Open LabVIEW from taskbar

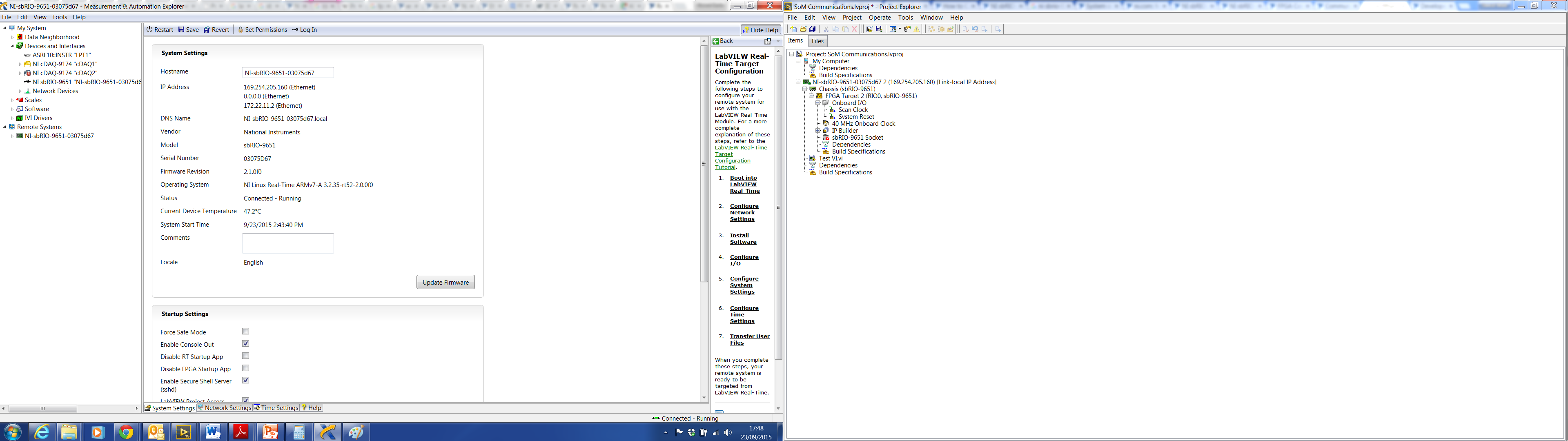pyautogui.click(x=183, y=432)
